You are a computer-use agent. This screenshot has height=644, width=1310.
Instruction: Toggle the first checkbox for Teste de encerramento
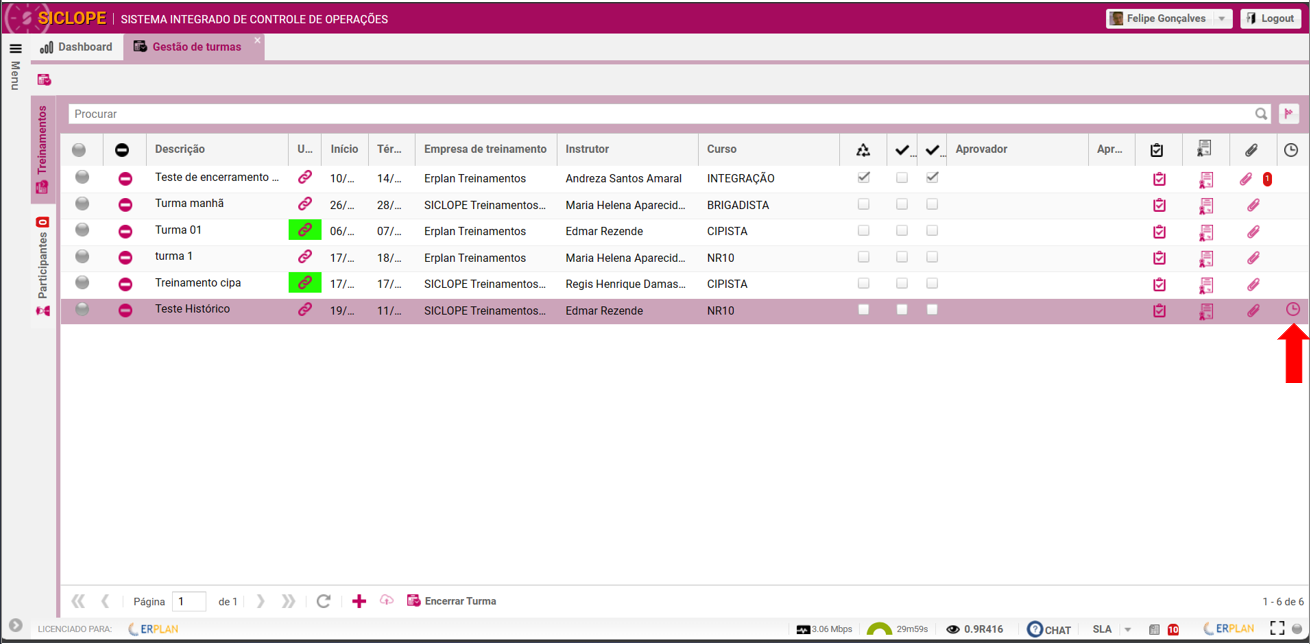pyautogui.click(x=864, y=177)
